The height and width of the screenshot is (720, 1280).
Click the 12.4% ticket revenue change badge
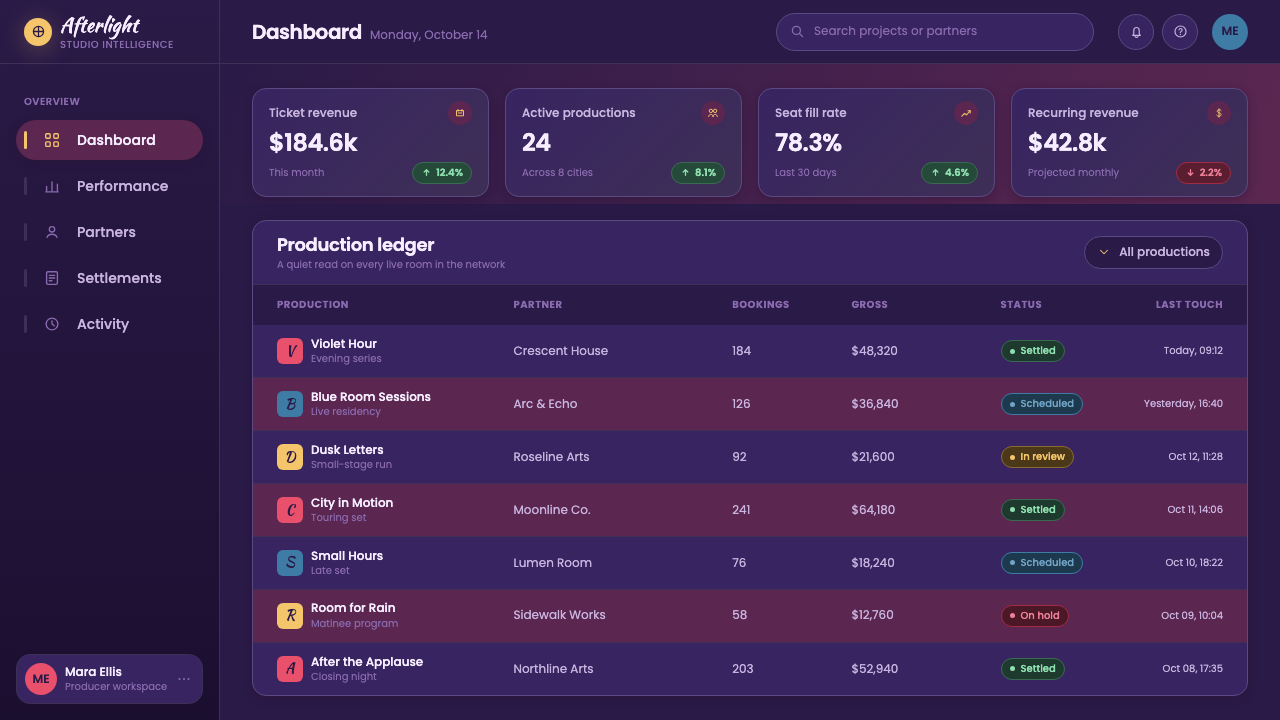click(x=442, y=173)
